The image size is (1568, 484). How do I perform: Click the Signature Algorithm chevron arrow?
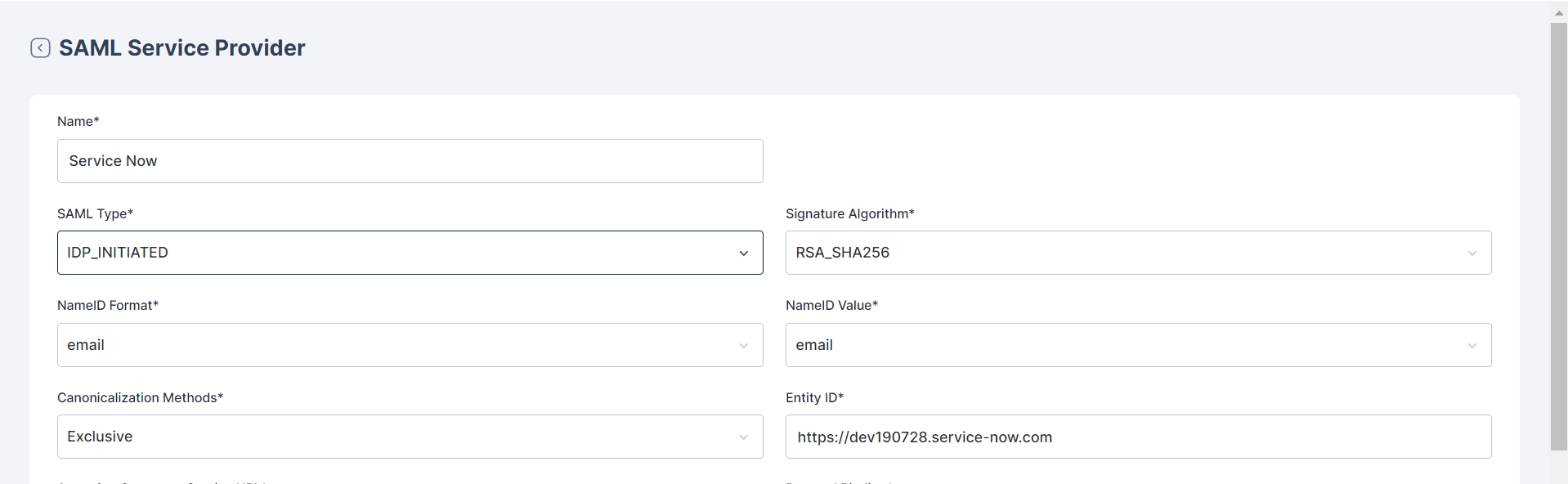(1472, 253)
